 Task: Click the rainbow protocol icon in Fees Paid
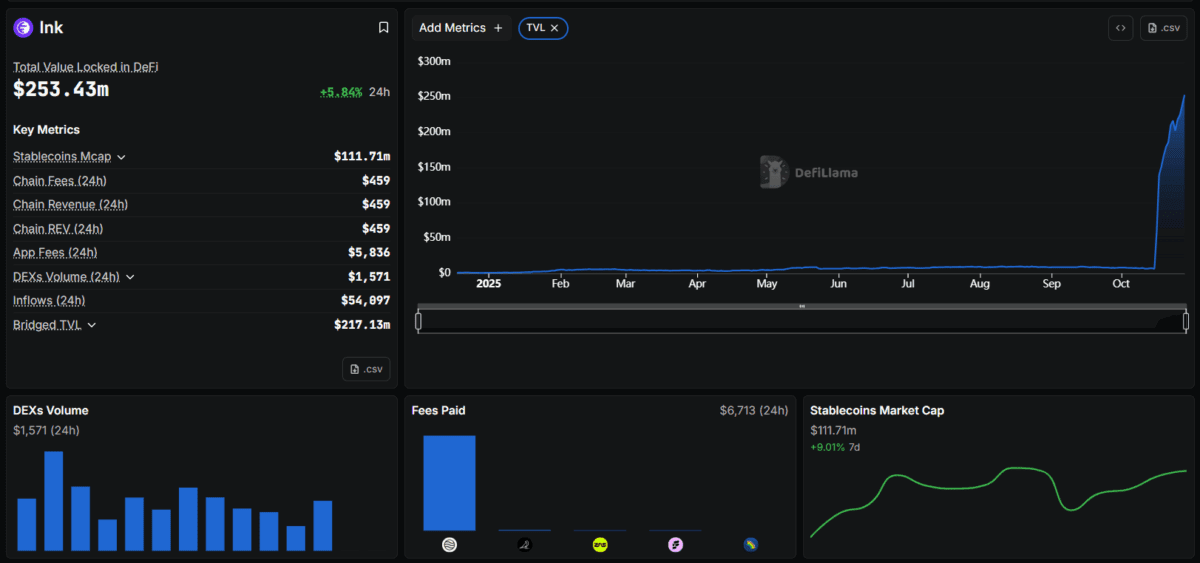point(751,545)
